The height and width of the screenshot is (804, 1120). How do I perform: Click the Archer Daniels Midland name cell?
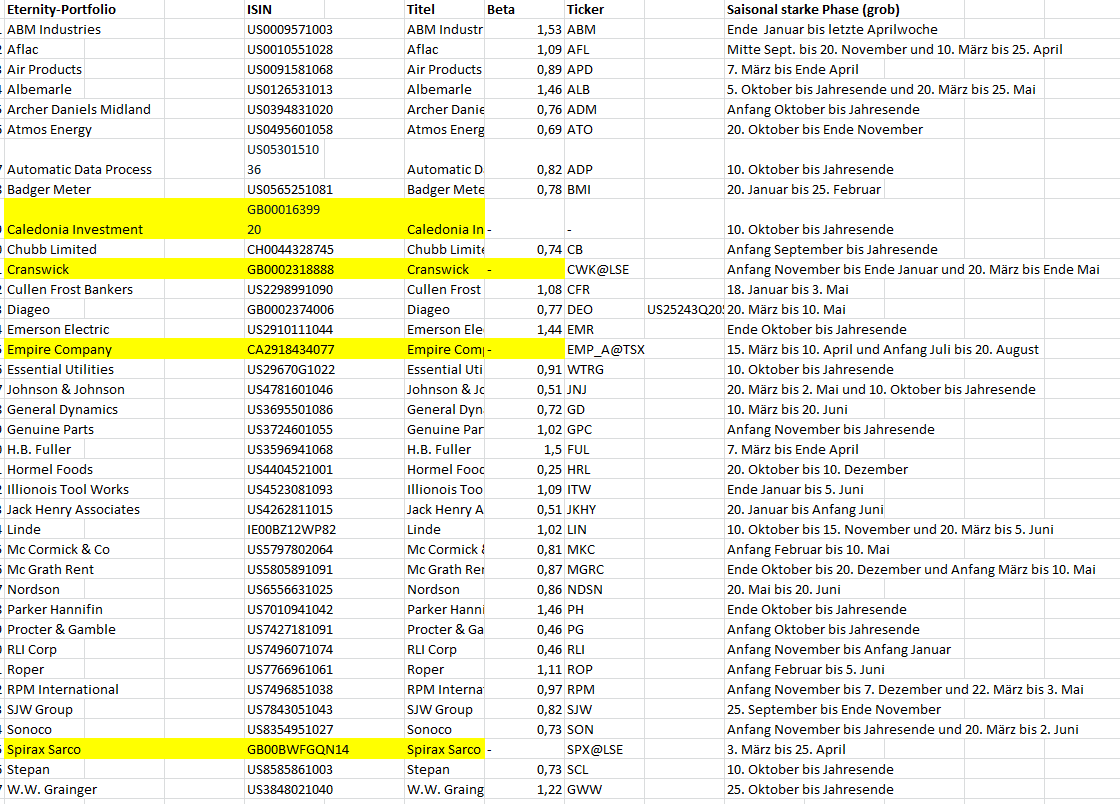(x=79, y=109)
